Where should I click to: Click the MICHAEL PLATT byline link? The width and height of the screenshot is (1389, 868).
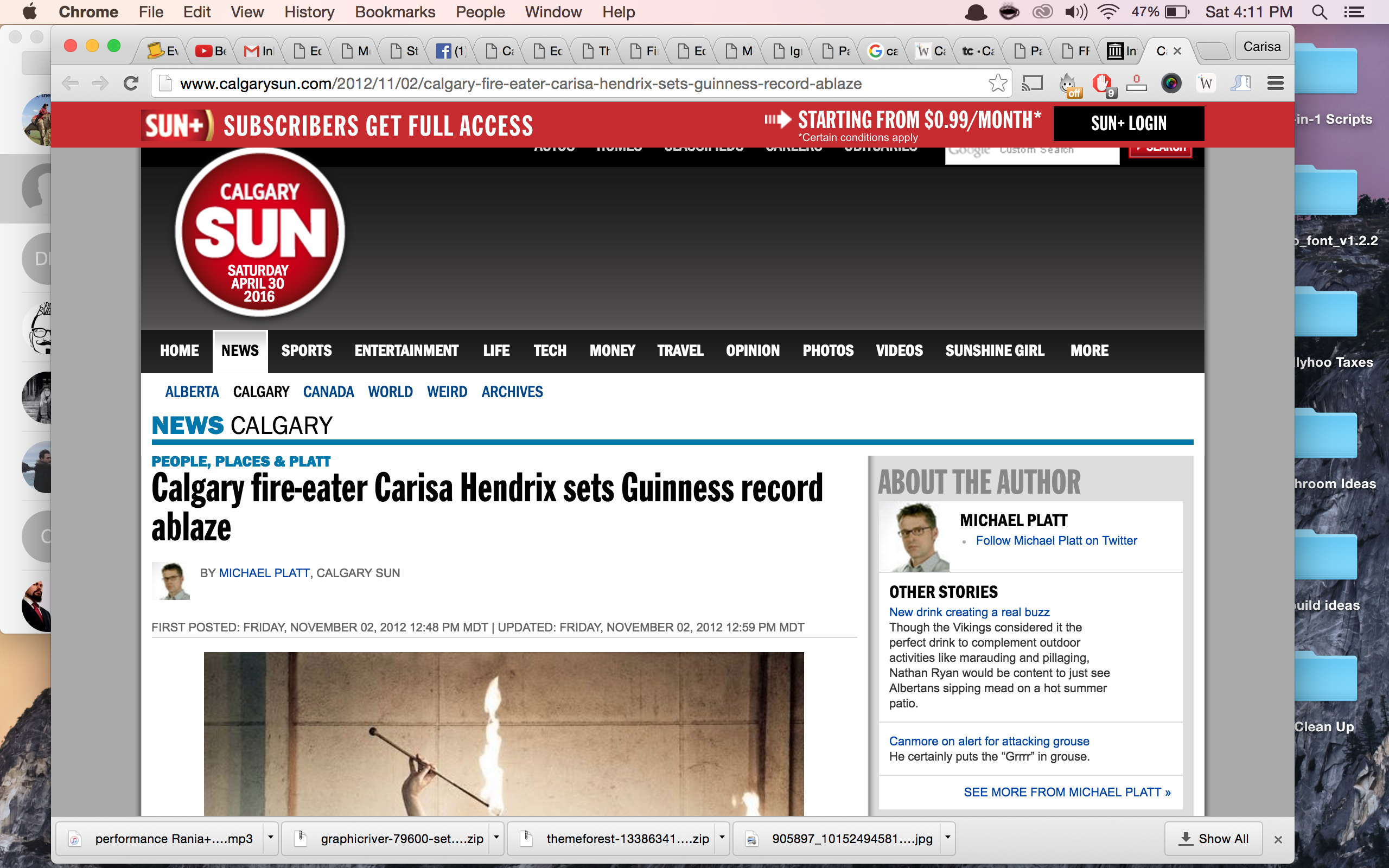click(x=264, y=573)
